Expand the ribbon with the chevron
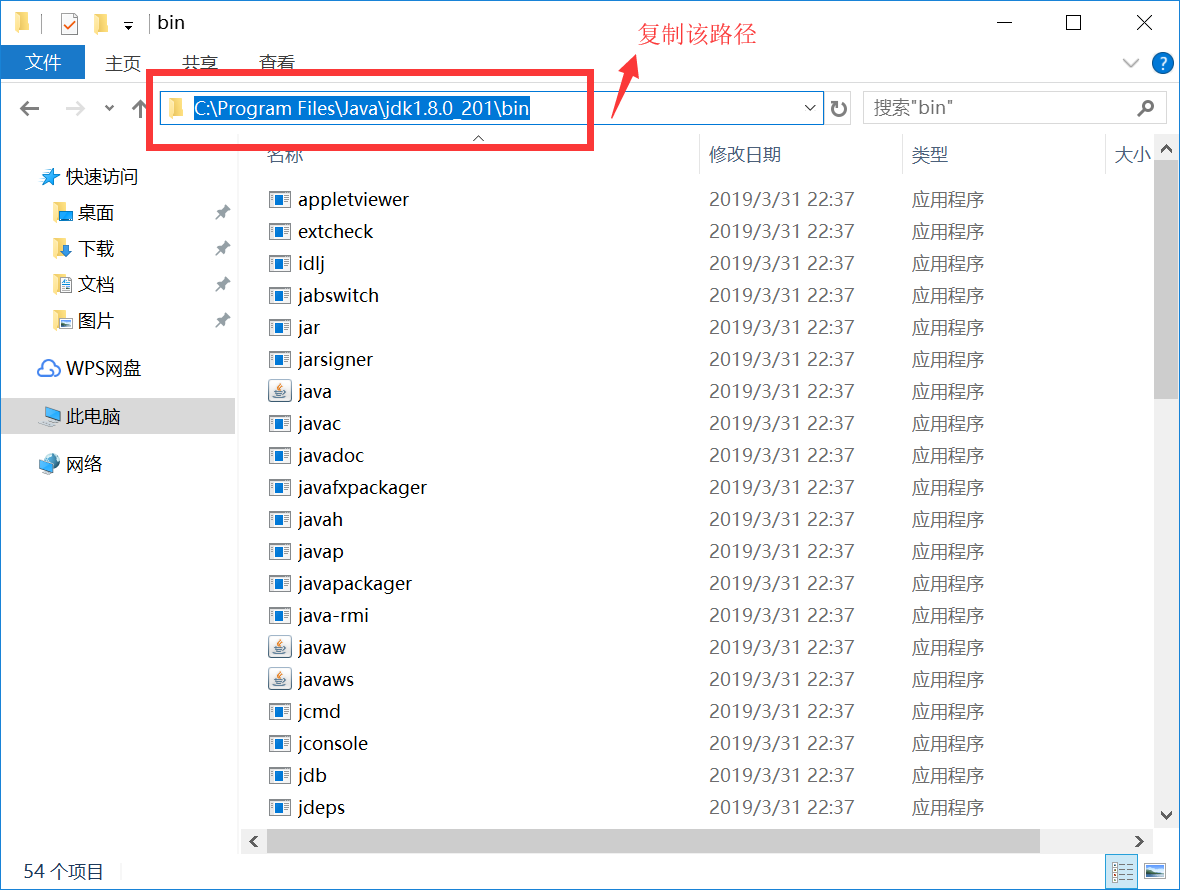The image size is (1180, 890). point(1130,63)
